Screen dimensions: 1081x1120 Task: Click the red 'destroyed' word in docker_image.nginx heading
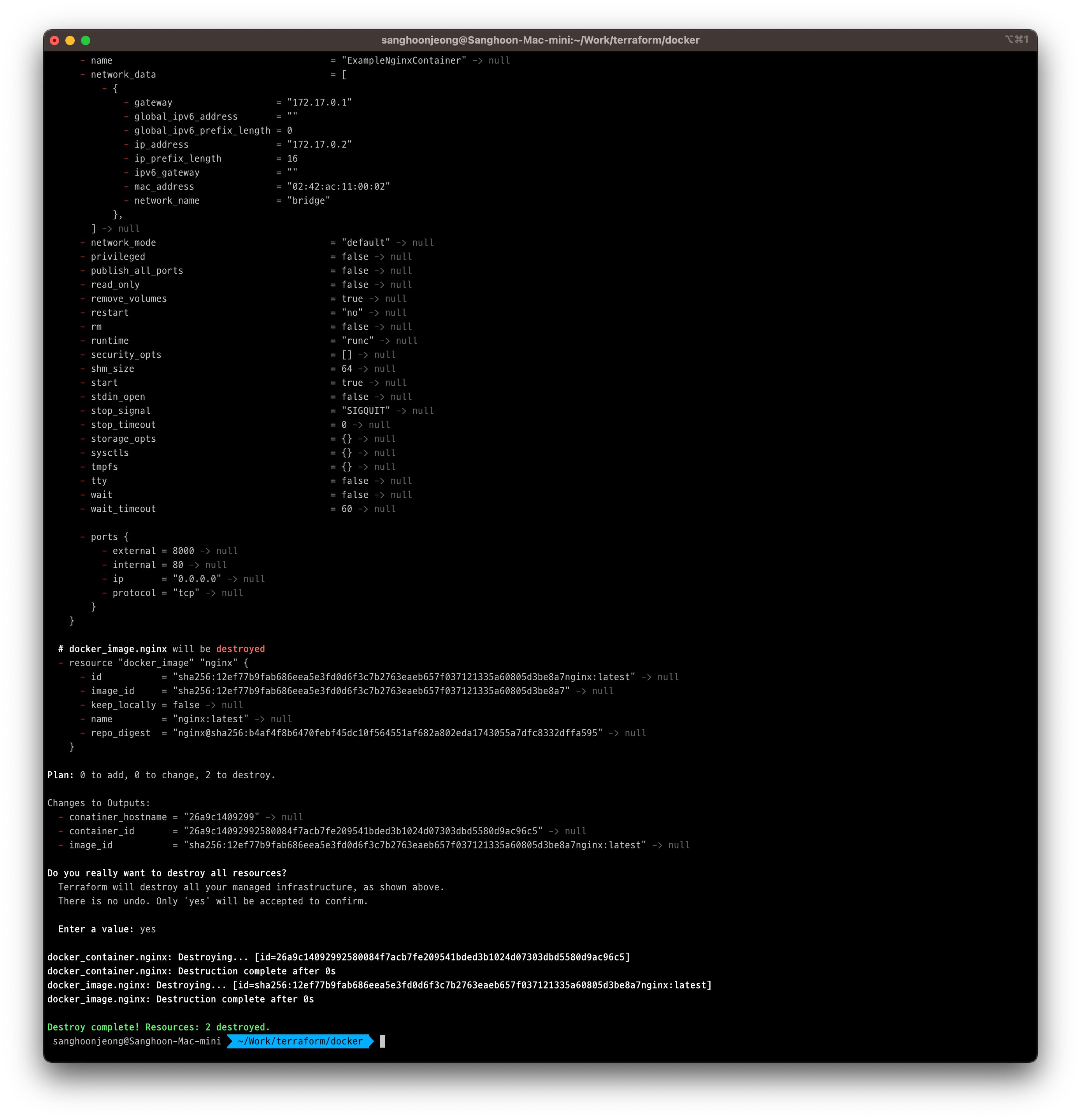[240, 649]
